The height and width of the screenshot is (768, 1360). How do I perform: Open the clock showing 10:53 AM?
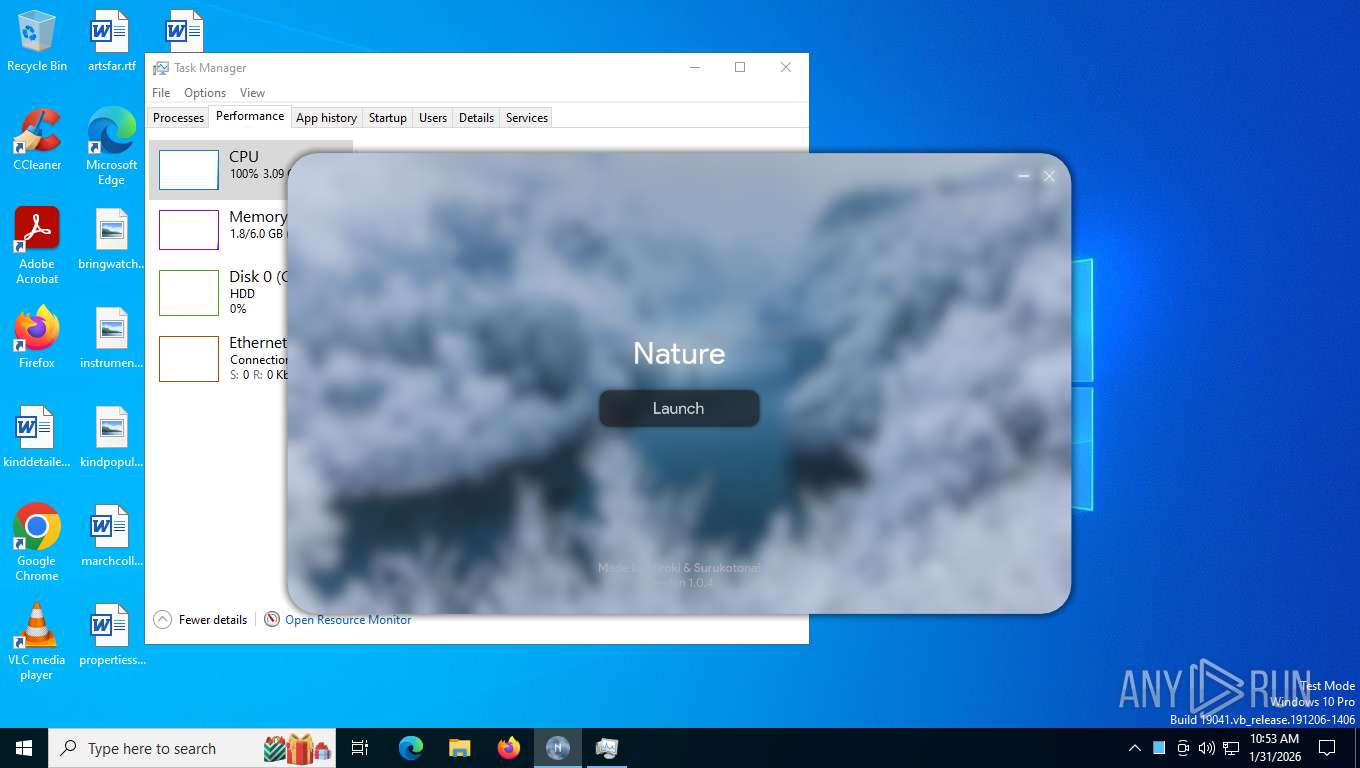(1275, 747)
